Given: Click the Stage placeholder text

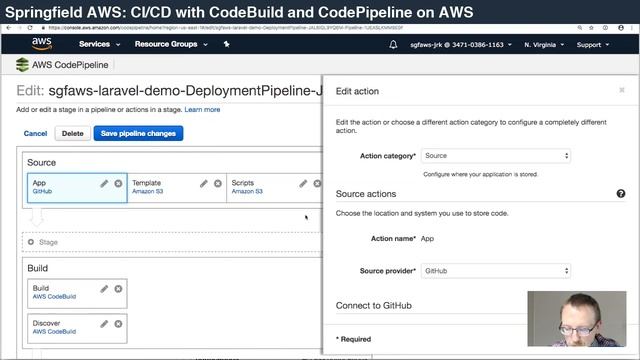Looking at the screenshot, I should click(x=48, y=242).
